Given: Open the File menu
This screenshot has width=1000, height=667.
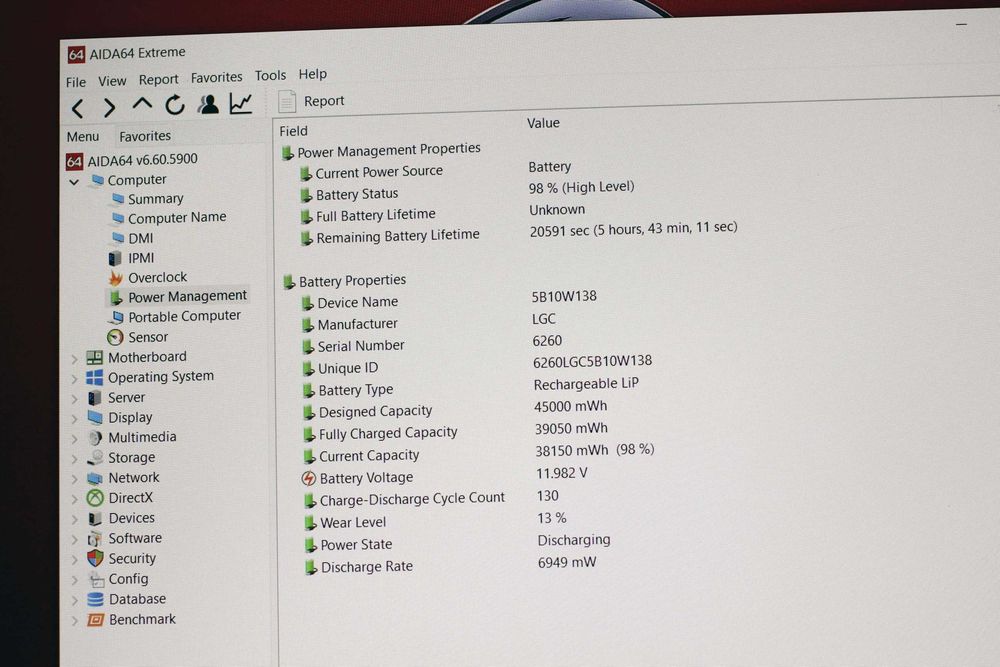Looking at the screenshot, I should 75,82.
